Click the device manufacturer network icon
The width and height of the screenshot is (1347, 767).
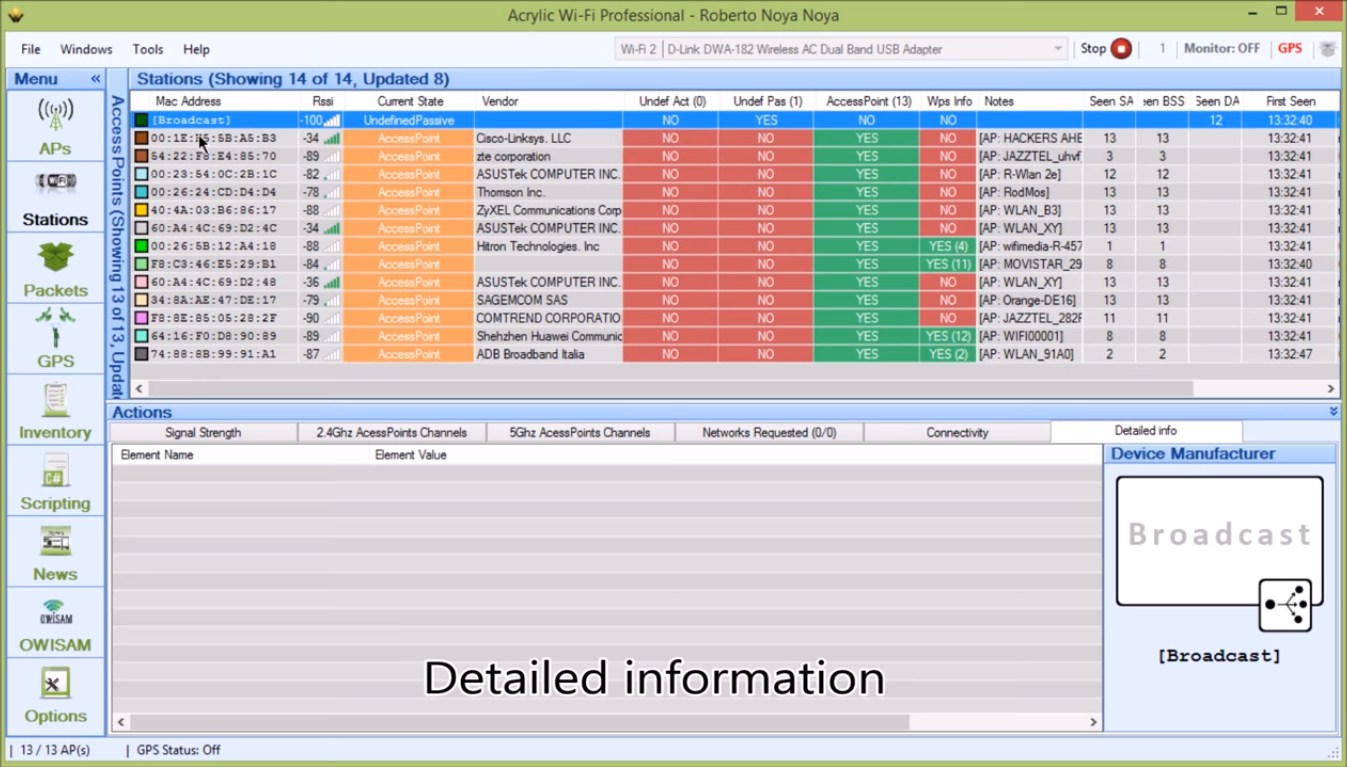(1285, 605)
